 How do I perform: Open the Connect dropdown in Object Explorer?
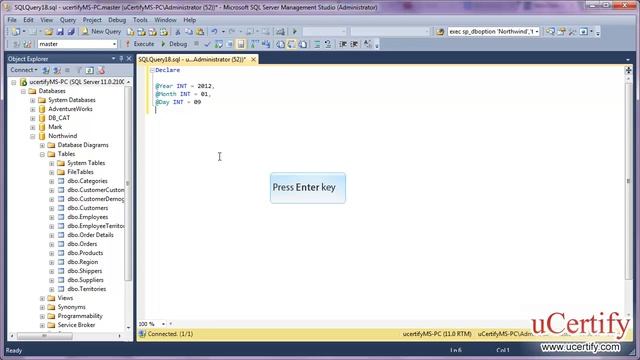[24, 70]
